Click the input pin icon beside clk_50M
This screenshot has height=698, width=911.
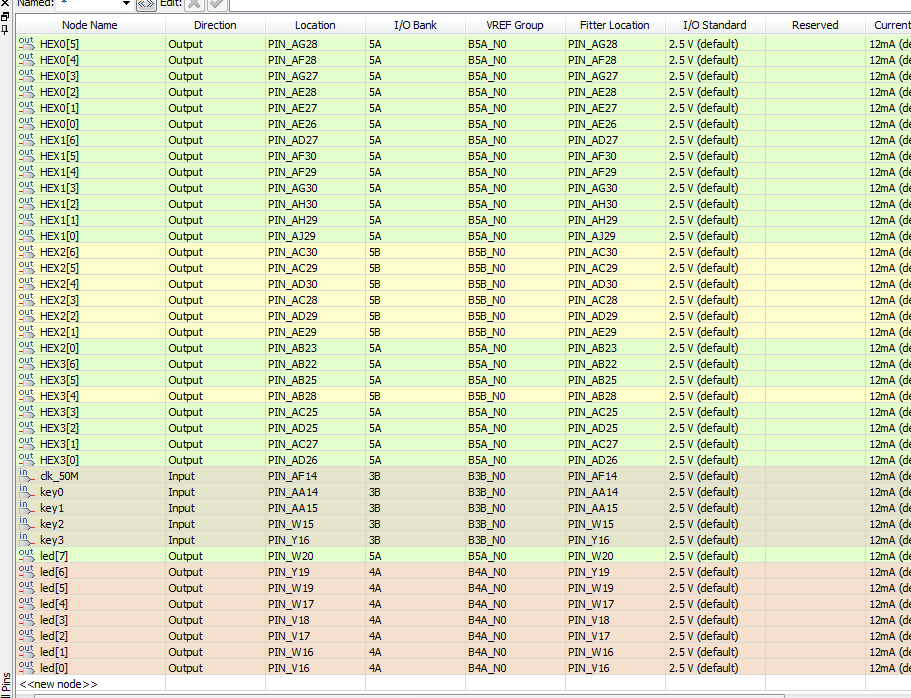(x=26, y=475)
